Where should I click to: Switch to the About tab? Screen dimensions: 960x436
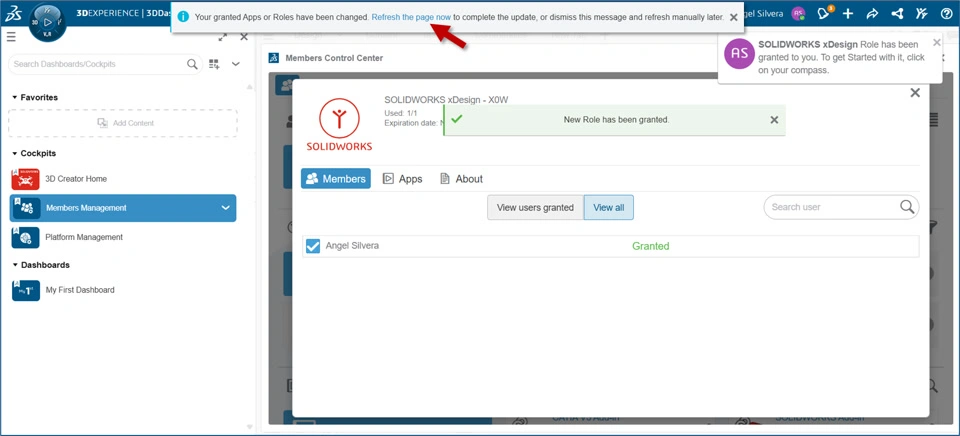[461, 179]
